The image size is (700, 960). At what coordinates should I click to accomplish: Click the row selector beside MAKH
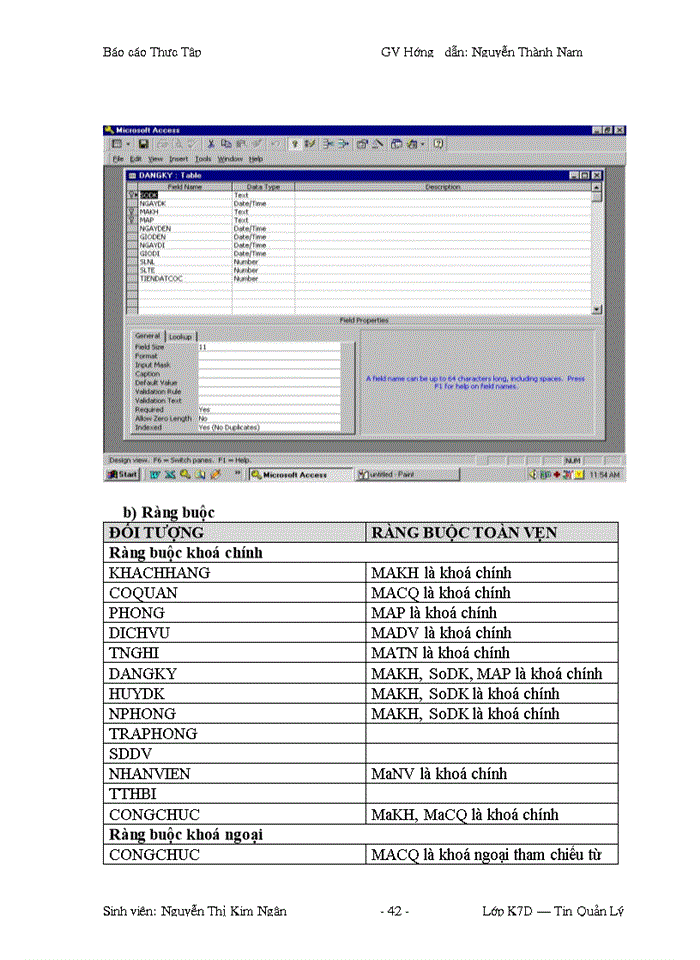(x=132, y=212)
